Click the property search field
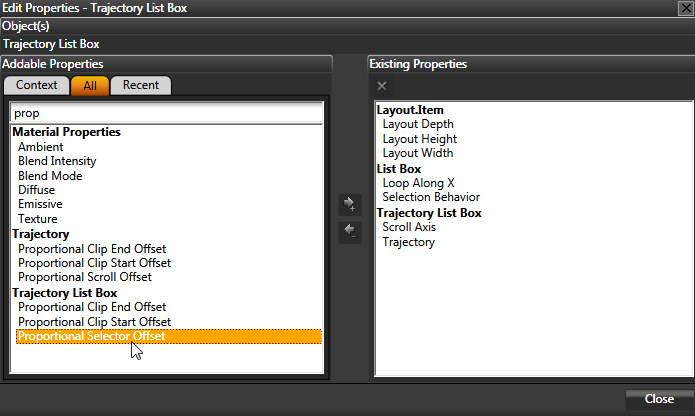 (x=167, y=113)
